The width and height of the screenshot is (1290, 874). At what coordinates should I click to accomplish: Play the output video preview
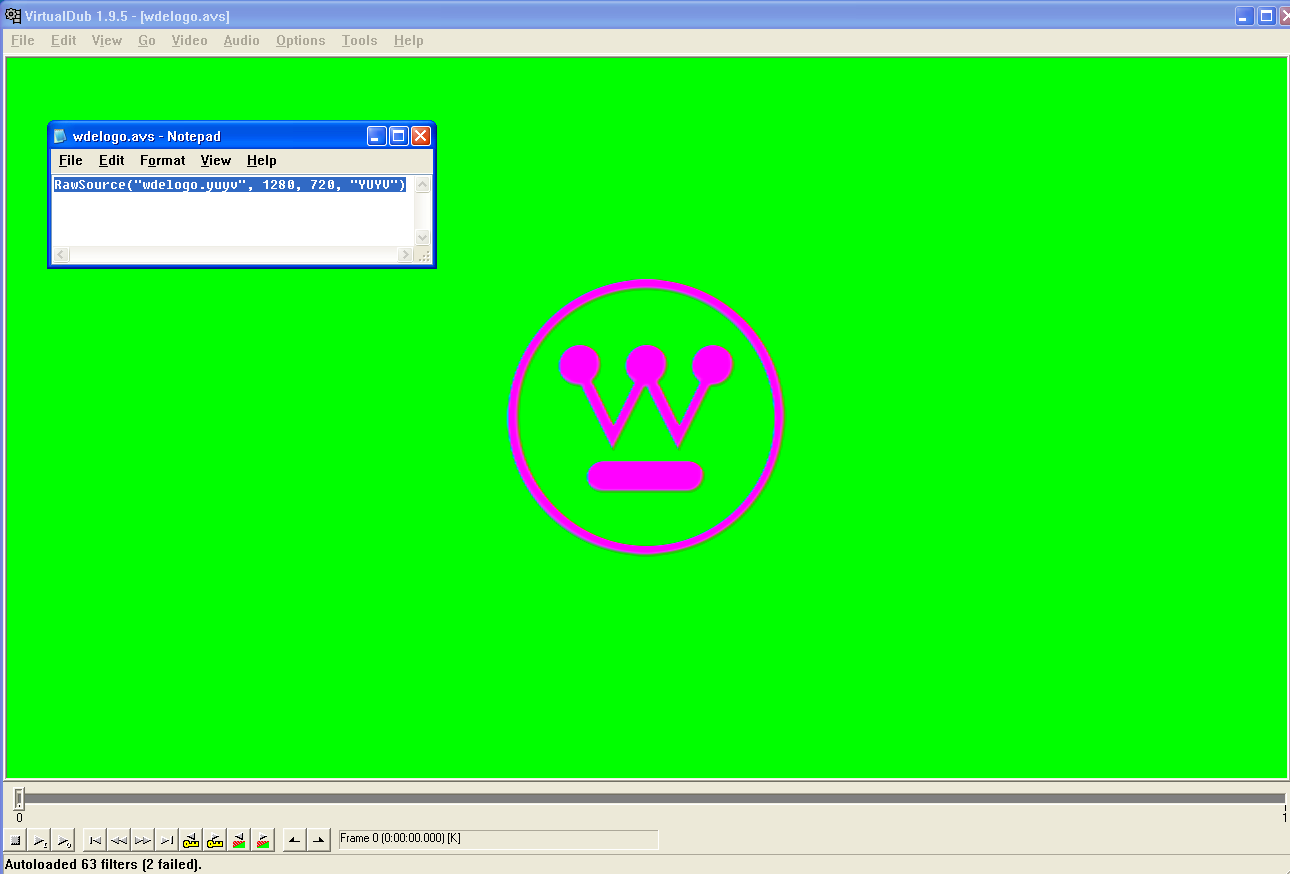(x=63, y=840)
